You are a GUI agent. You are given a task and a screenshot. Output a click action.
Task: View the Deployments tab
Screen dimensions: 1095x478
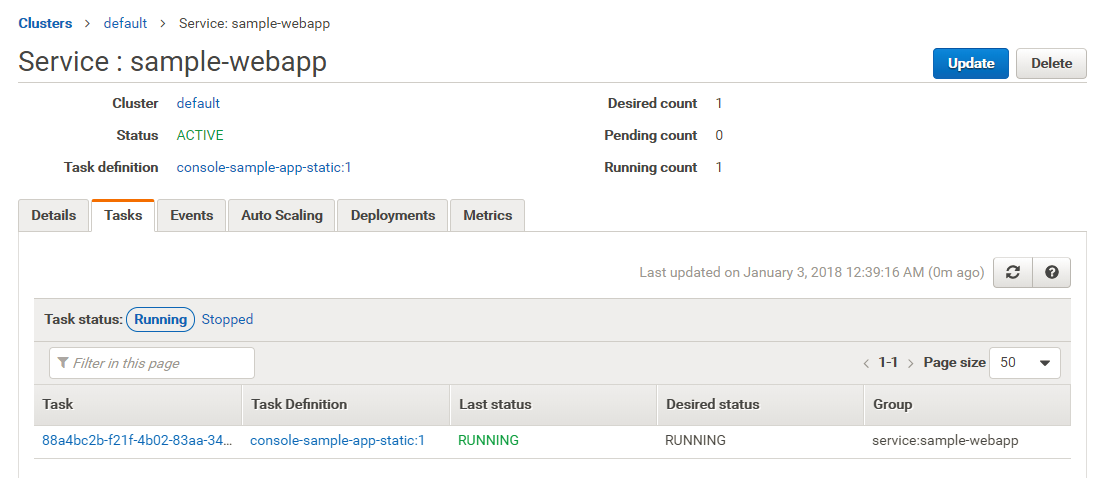coord(392,216)
